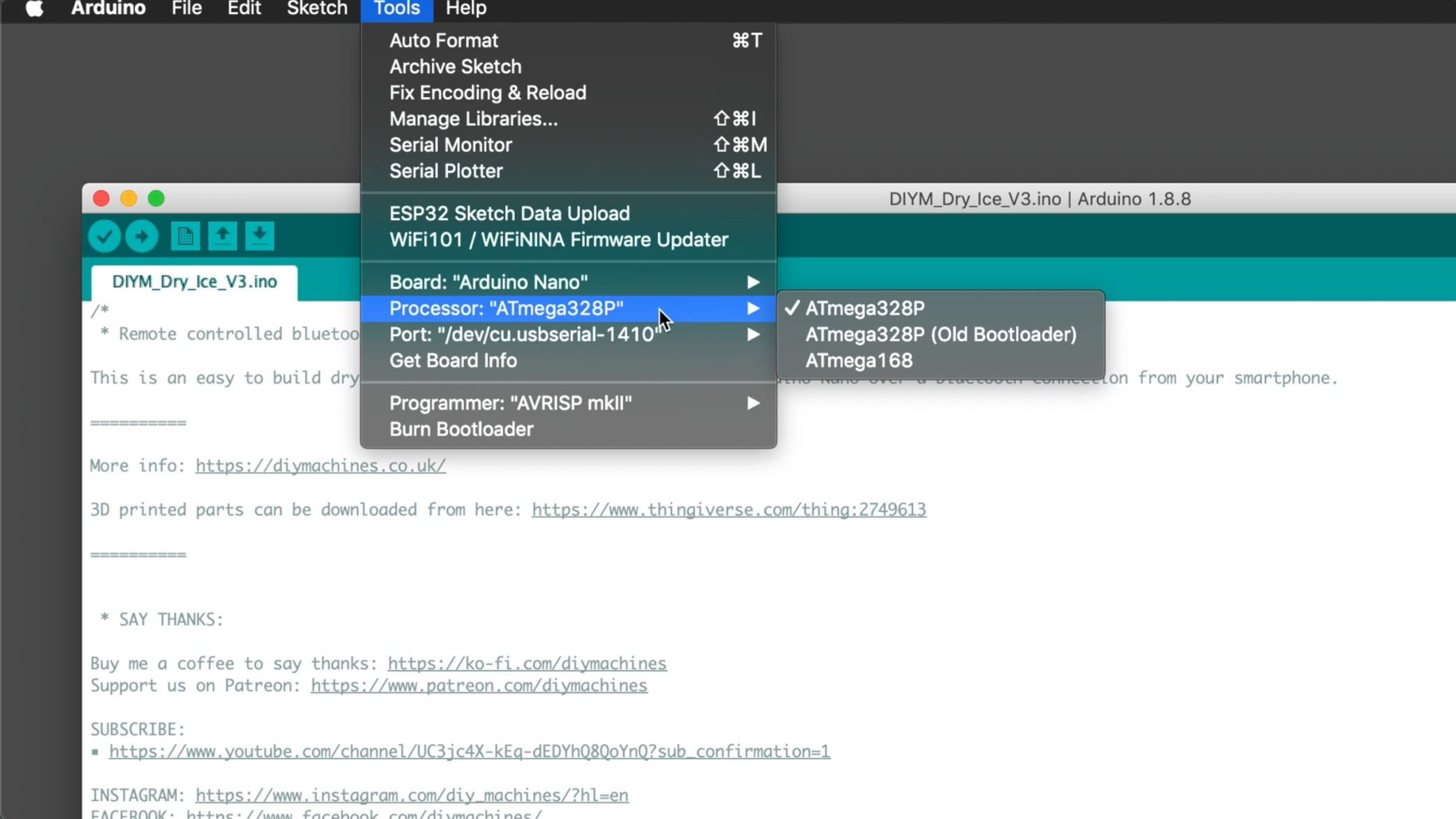Choose Get Board Info
This screenshot has width=1456, height=819.
[x=569, y=361]
